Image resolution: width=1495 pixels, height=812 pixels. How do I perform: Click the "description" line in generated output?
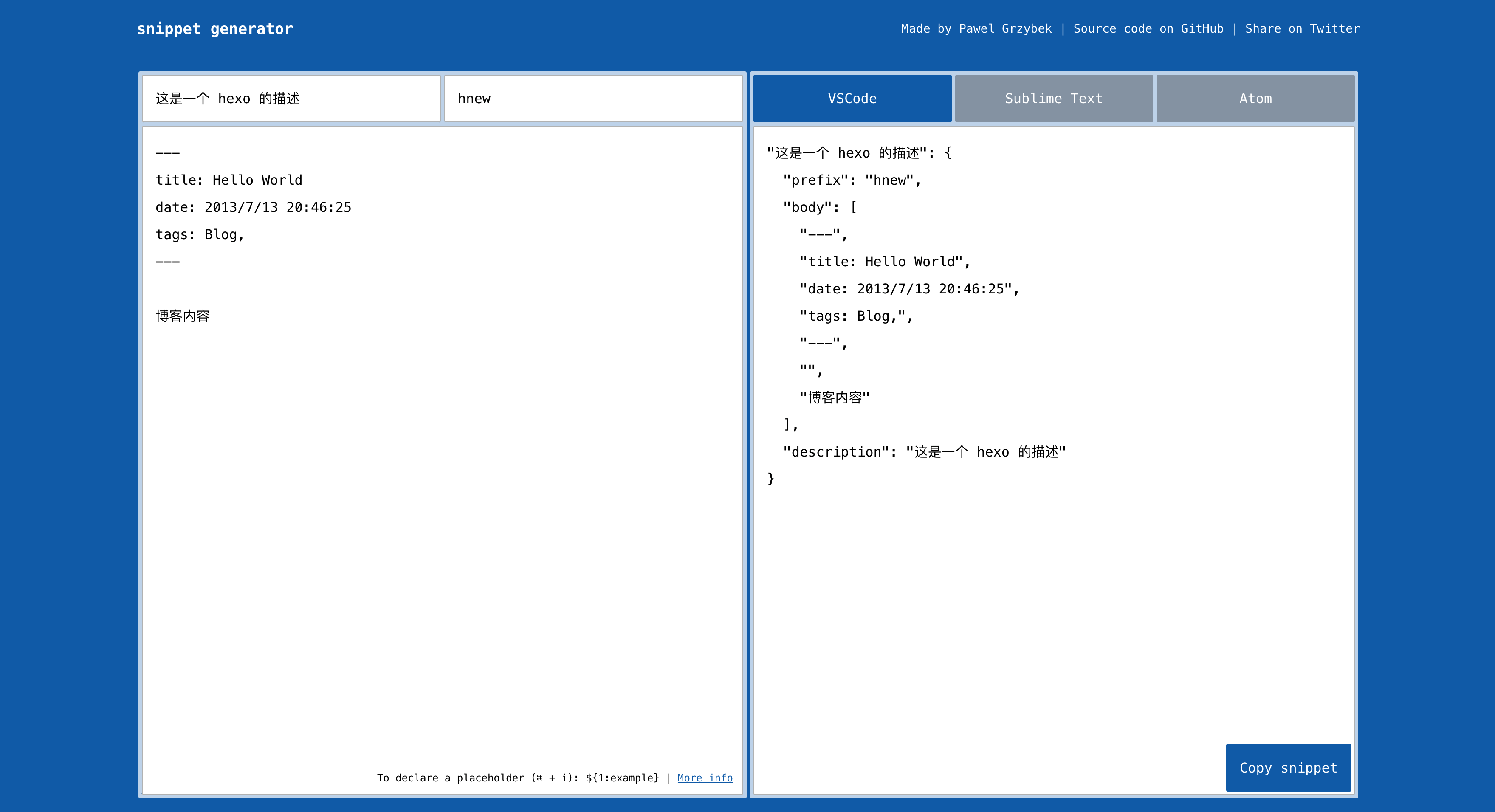coord(924,451)
